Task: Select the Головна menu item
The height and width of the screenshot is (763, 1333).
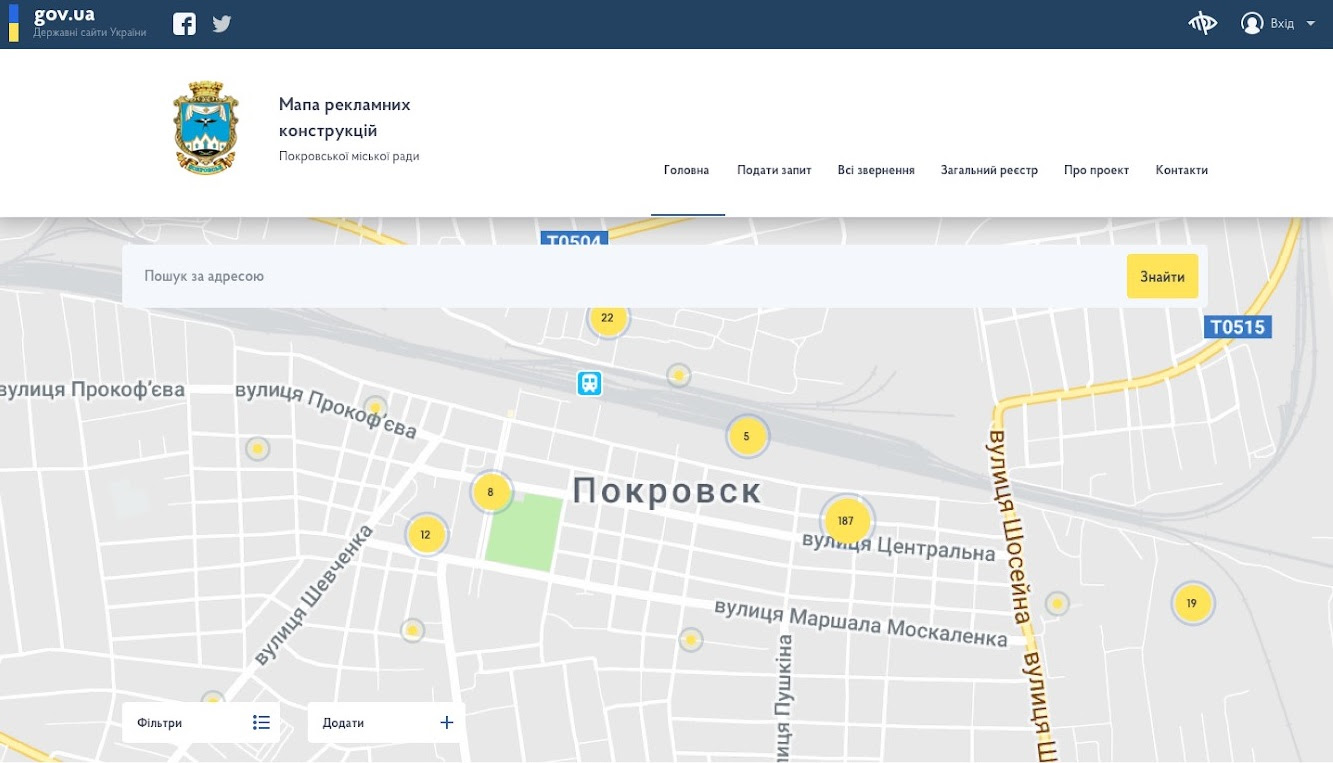Action: coord(687,170)
